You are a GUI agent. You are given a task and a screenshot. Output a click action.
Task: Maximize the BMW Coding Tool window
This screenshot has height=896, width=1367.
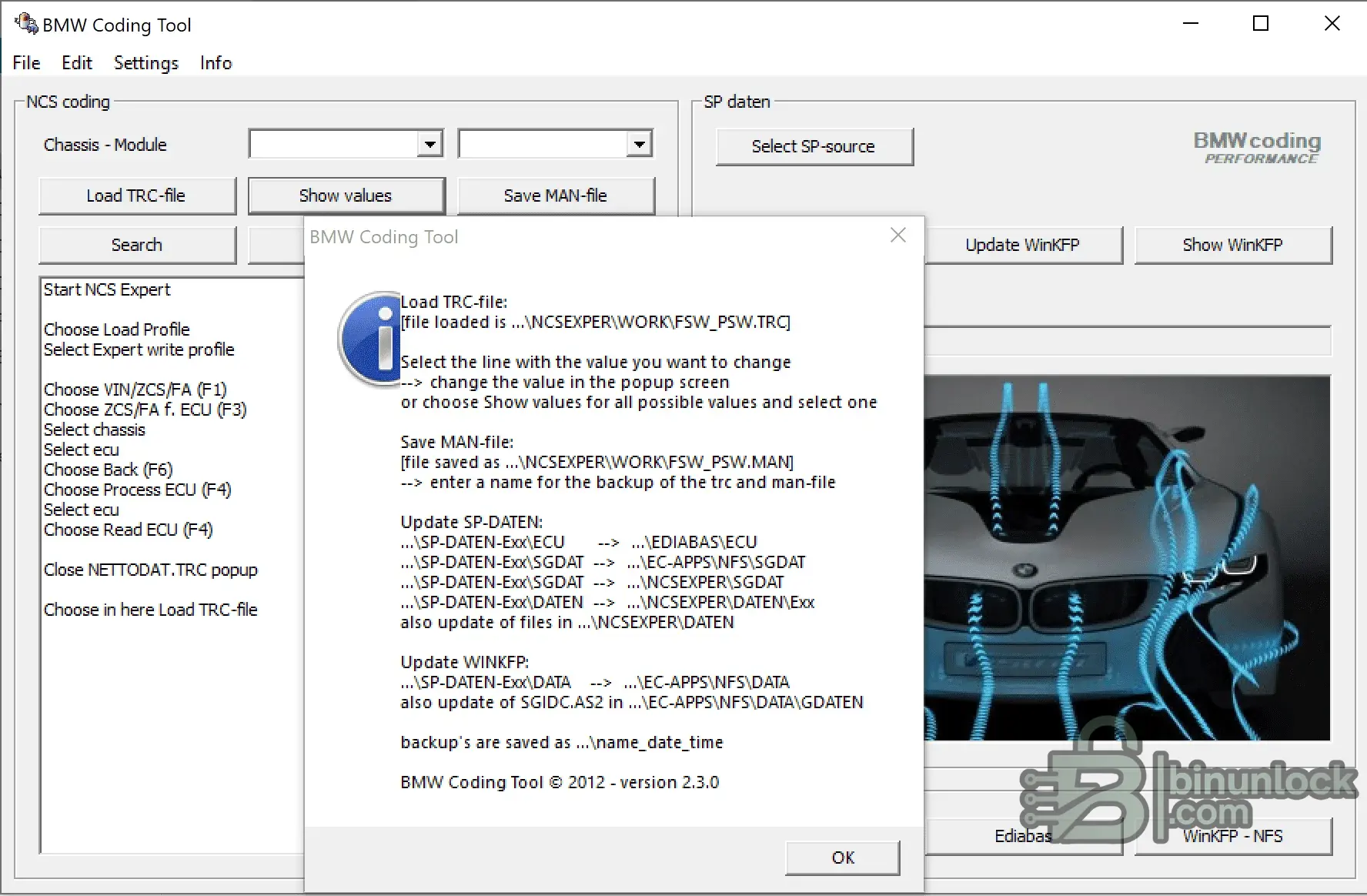pos(1261,24)
